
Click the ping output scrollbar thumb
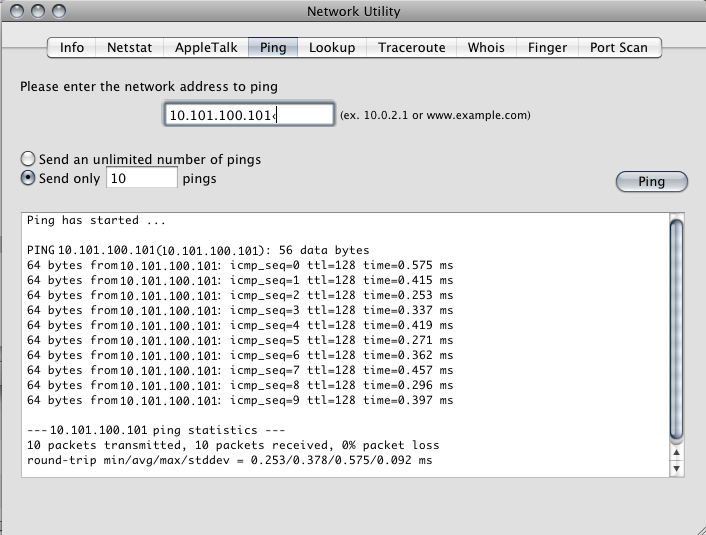676,330
